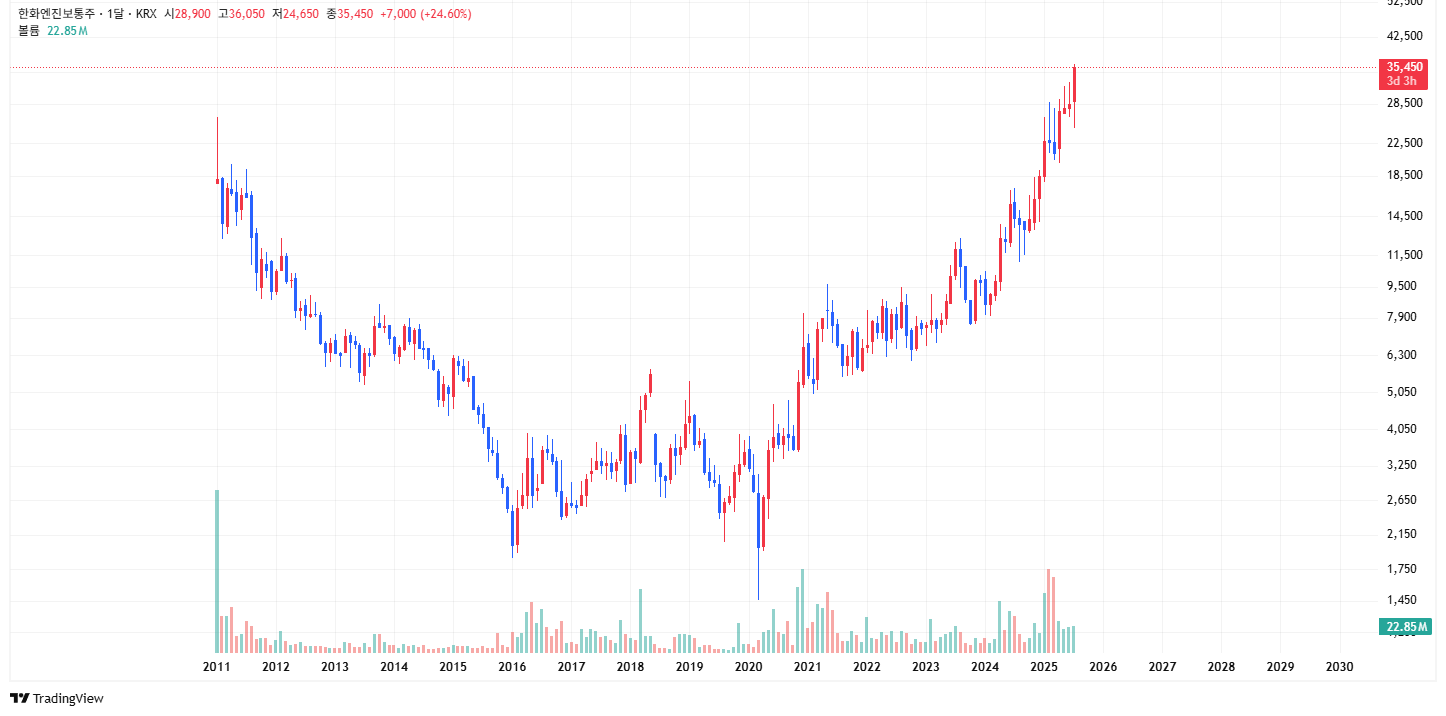This screenshot has height=716, width=1446.
Task: Click the volume value beside the 볼륨 label
Action: [x=68, y=31]
